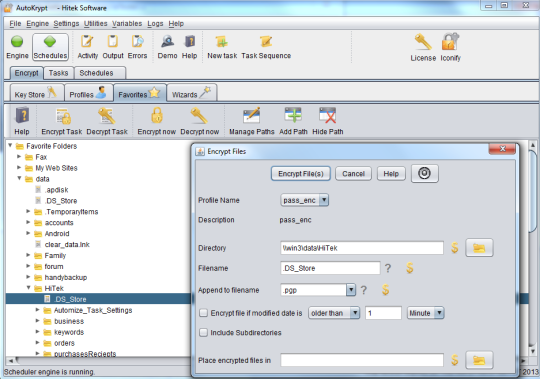Viewport: 540px width, 379px height.
Task: Launch the Demo icon
Action: click(167, 42)
